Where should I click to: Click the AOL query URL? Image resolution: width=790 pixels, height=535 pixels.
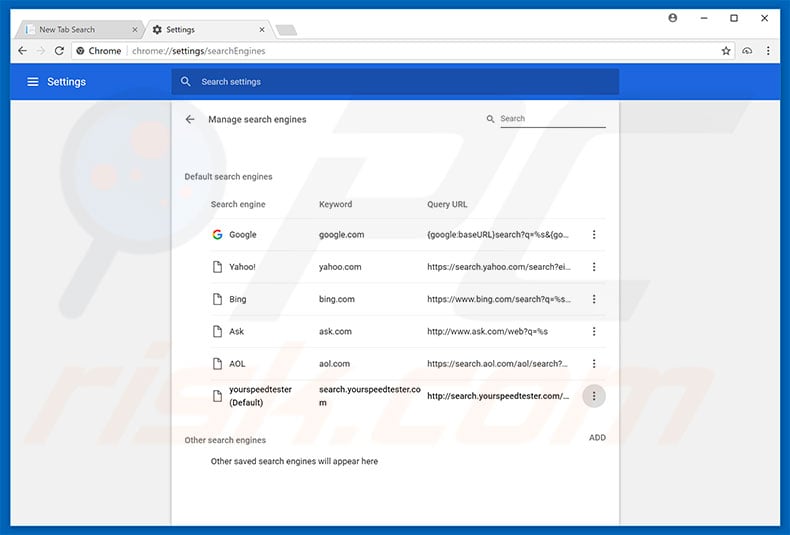(x=497, y=363)
